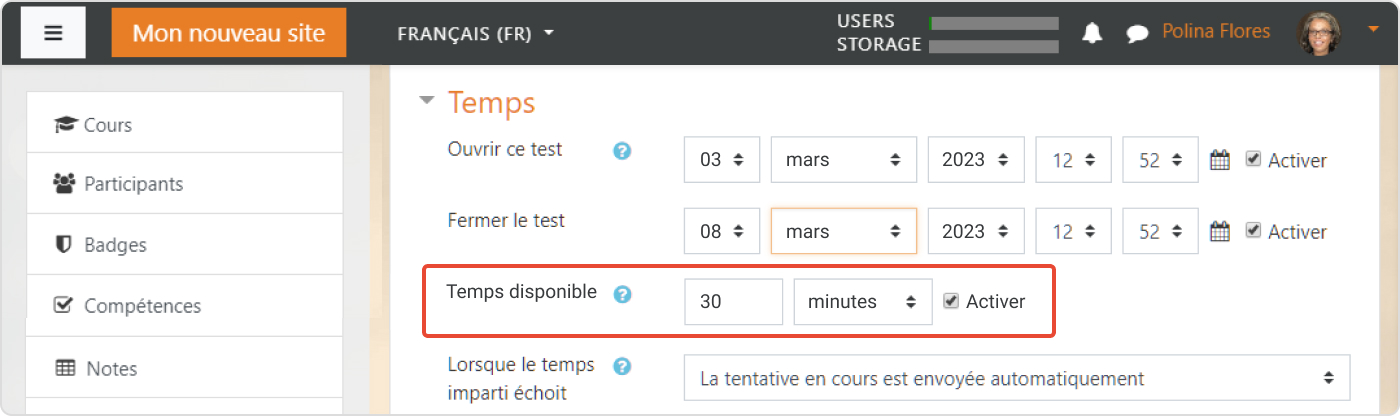This screenshot has width=1400, height=416.
Task: Open notifications bell icon
Action: pos(1092,33)
